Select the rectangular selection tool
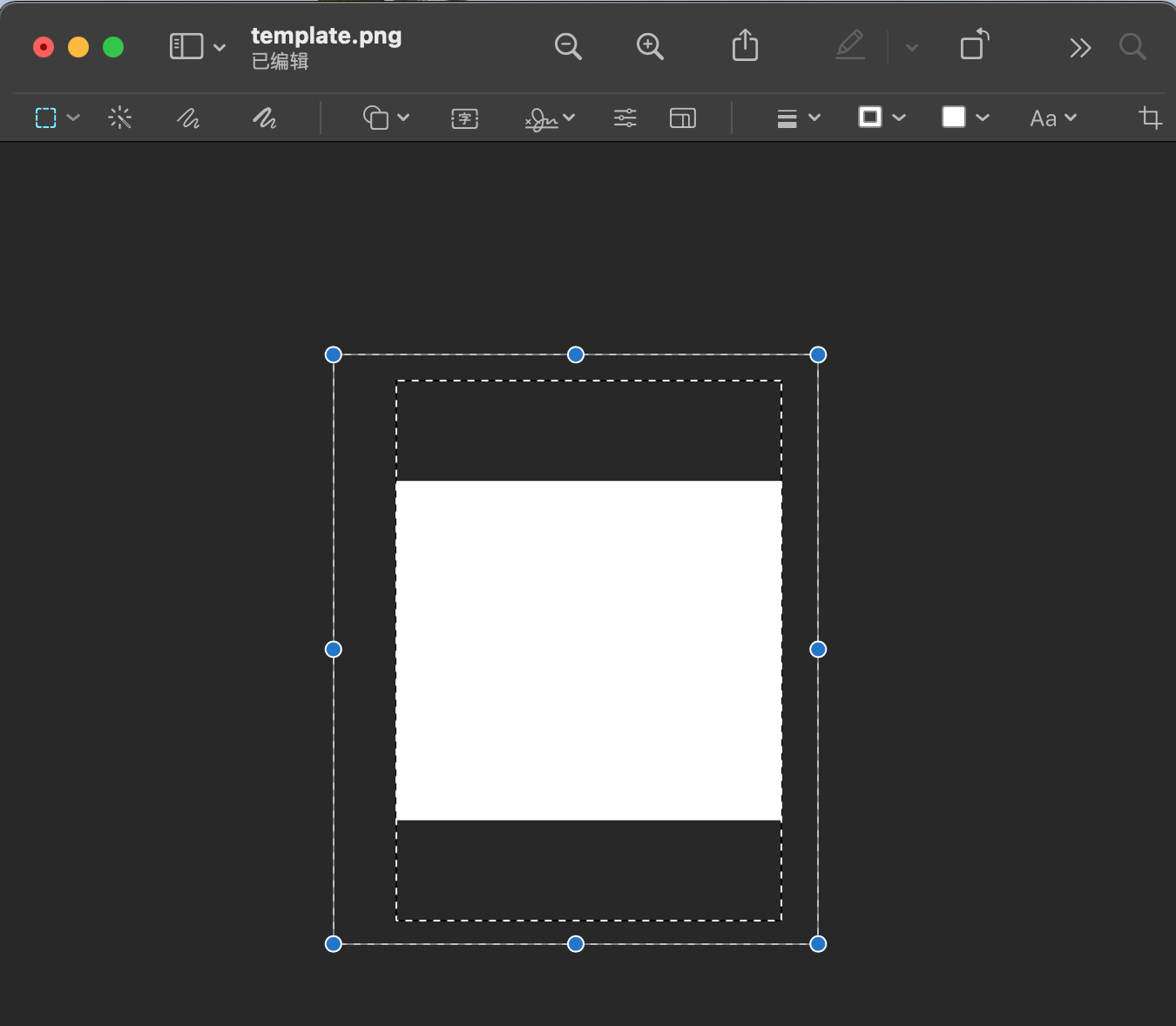The width and height of the screenshot is (1176, 1026). (x=46, y=118)
